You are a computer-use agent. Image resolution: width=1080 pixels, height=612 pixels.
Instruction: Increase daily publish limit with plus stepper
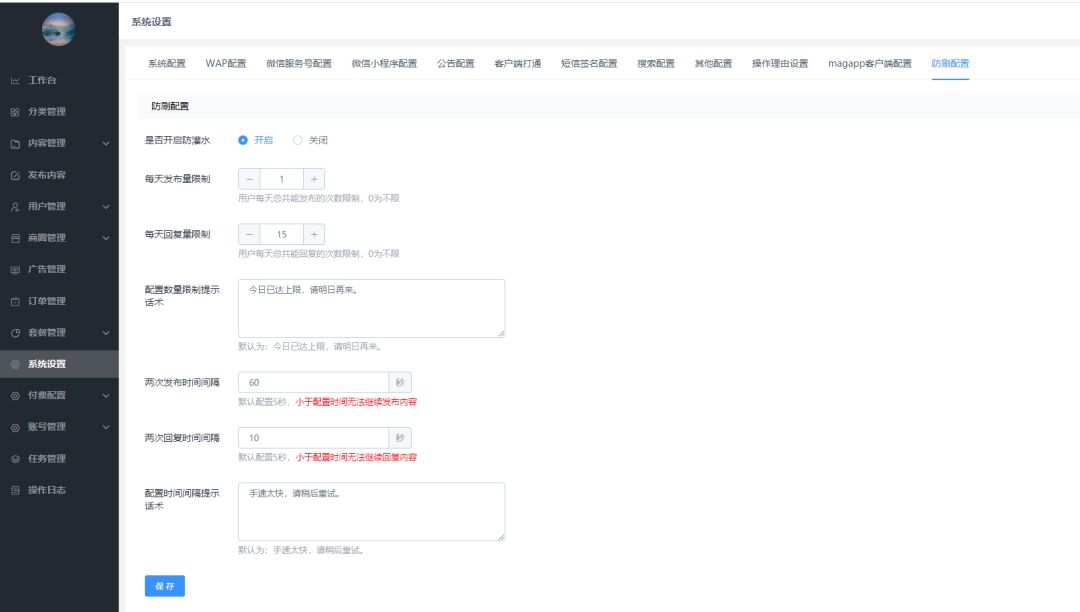[x=315, y=178]
